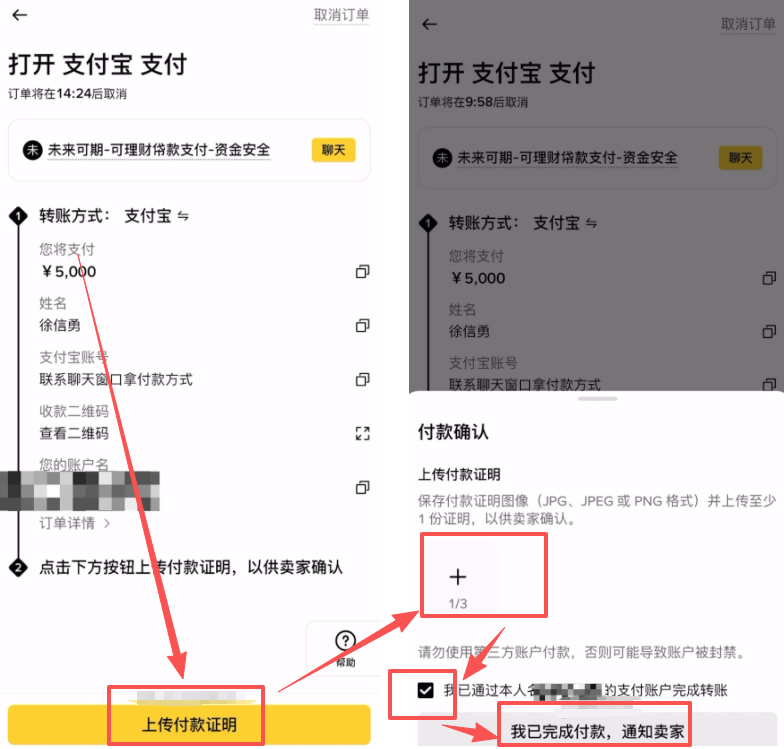Screen dimensions: 784x749
Task: Click 取消订单 in the left screen
Action: (341, 15)
